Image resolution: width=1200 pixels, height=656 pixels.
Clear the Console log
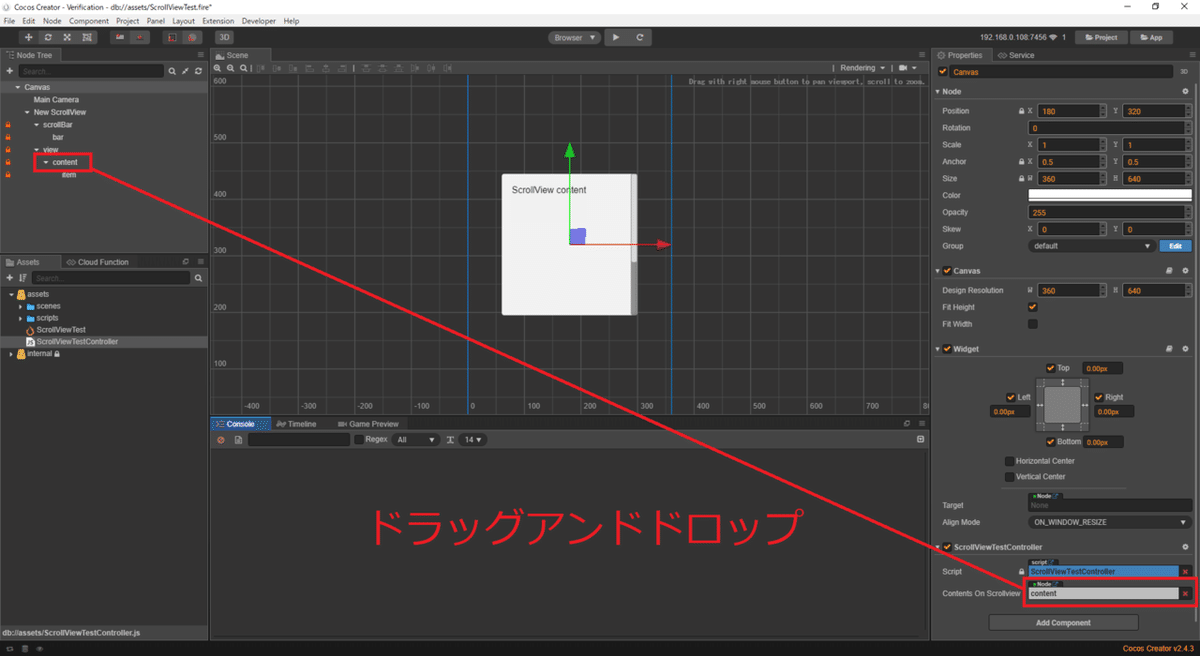point(221,440)
